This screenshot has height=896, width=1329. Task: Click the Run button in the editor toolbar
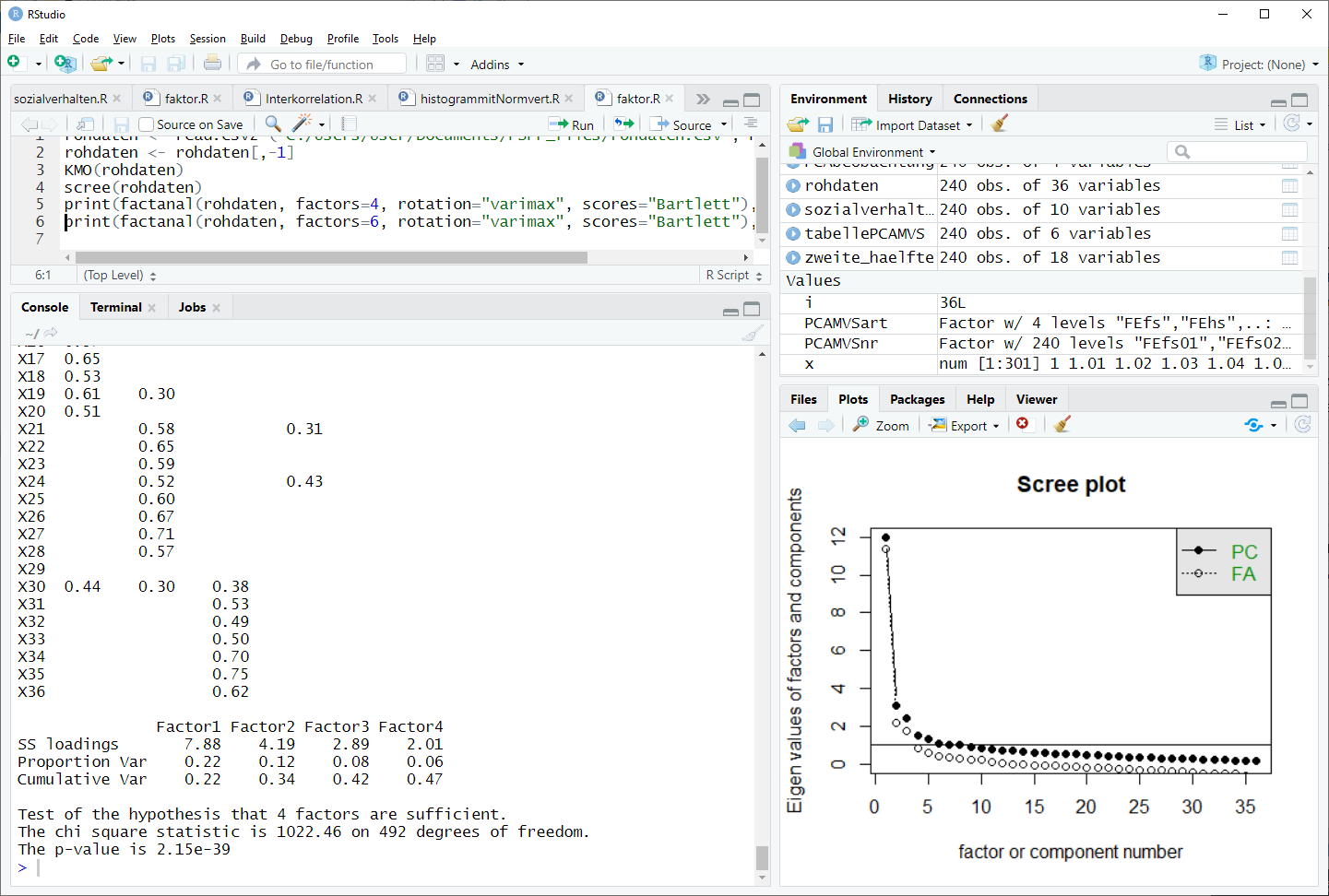click(x=572, y=124)
